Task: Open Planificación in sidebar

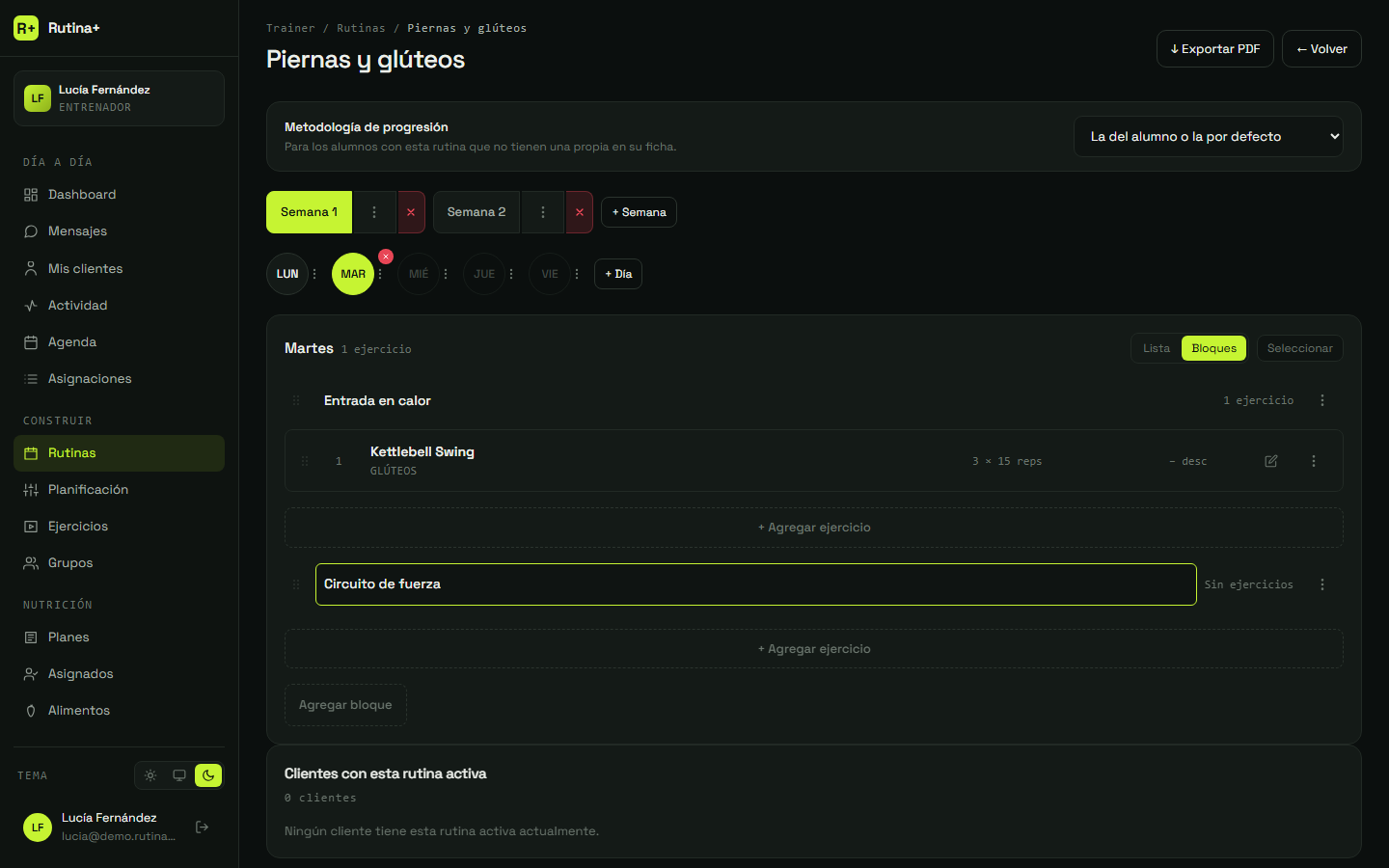Action: tap(119, 490)
